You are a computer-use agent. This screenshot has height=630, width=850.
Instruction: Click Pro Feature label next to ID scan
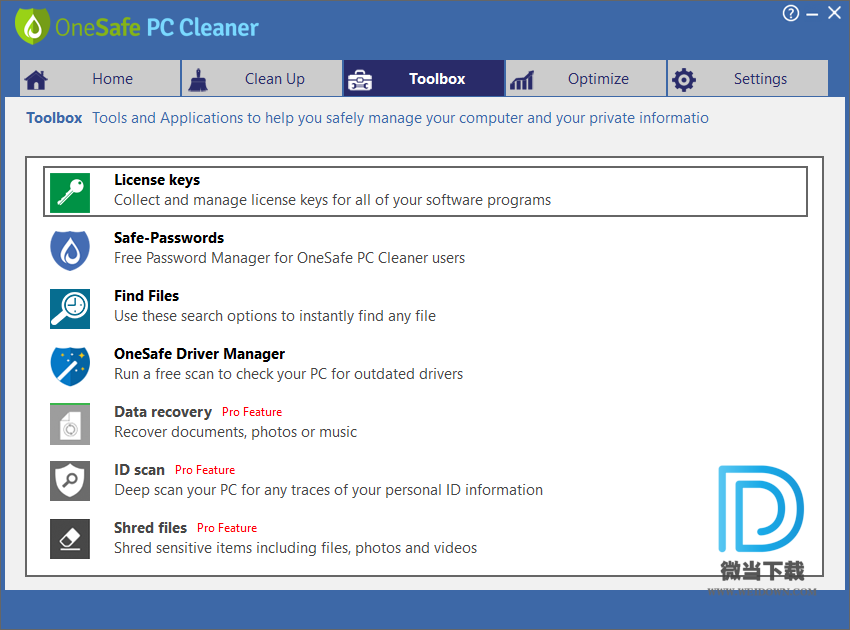205,470
